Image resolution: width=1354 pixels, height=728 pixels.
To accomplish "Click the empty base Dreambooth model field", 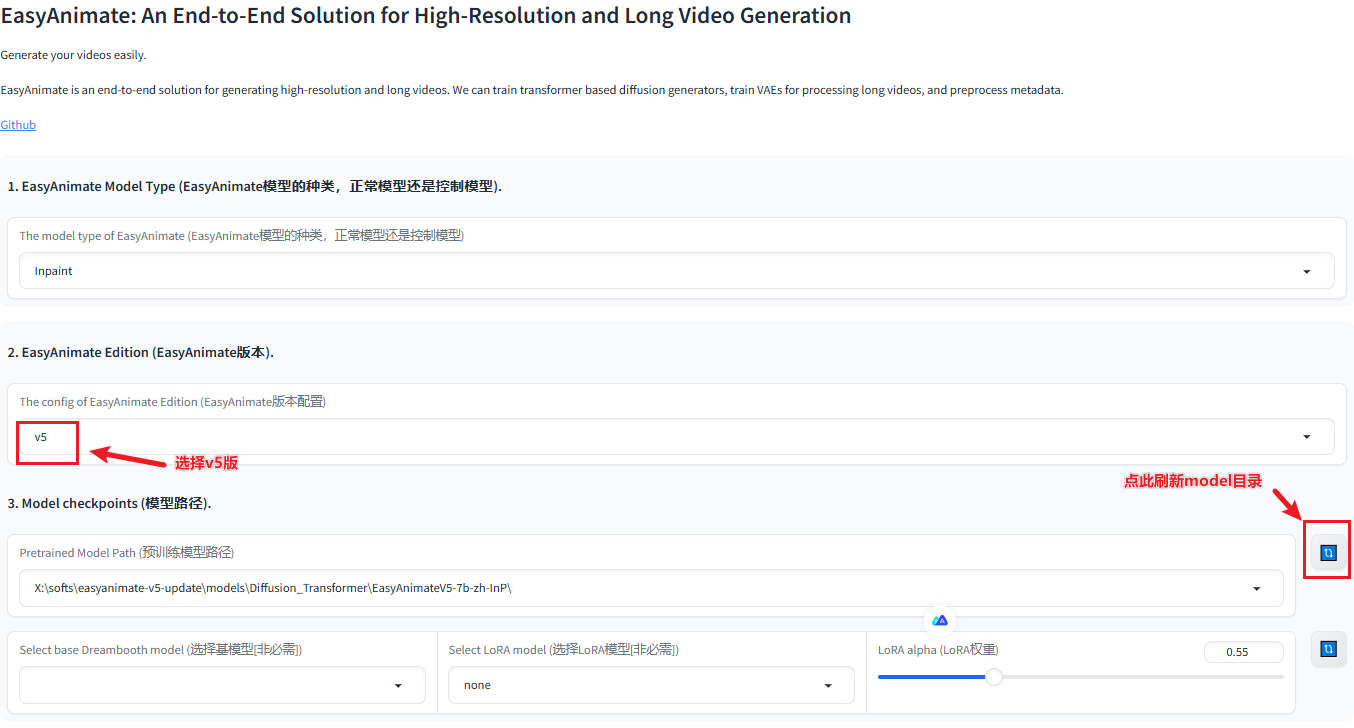I will 200,685.
